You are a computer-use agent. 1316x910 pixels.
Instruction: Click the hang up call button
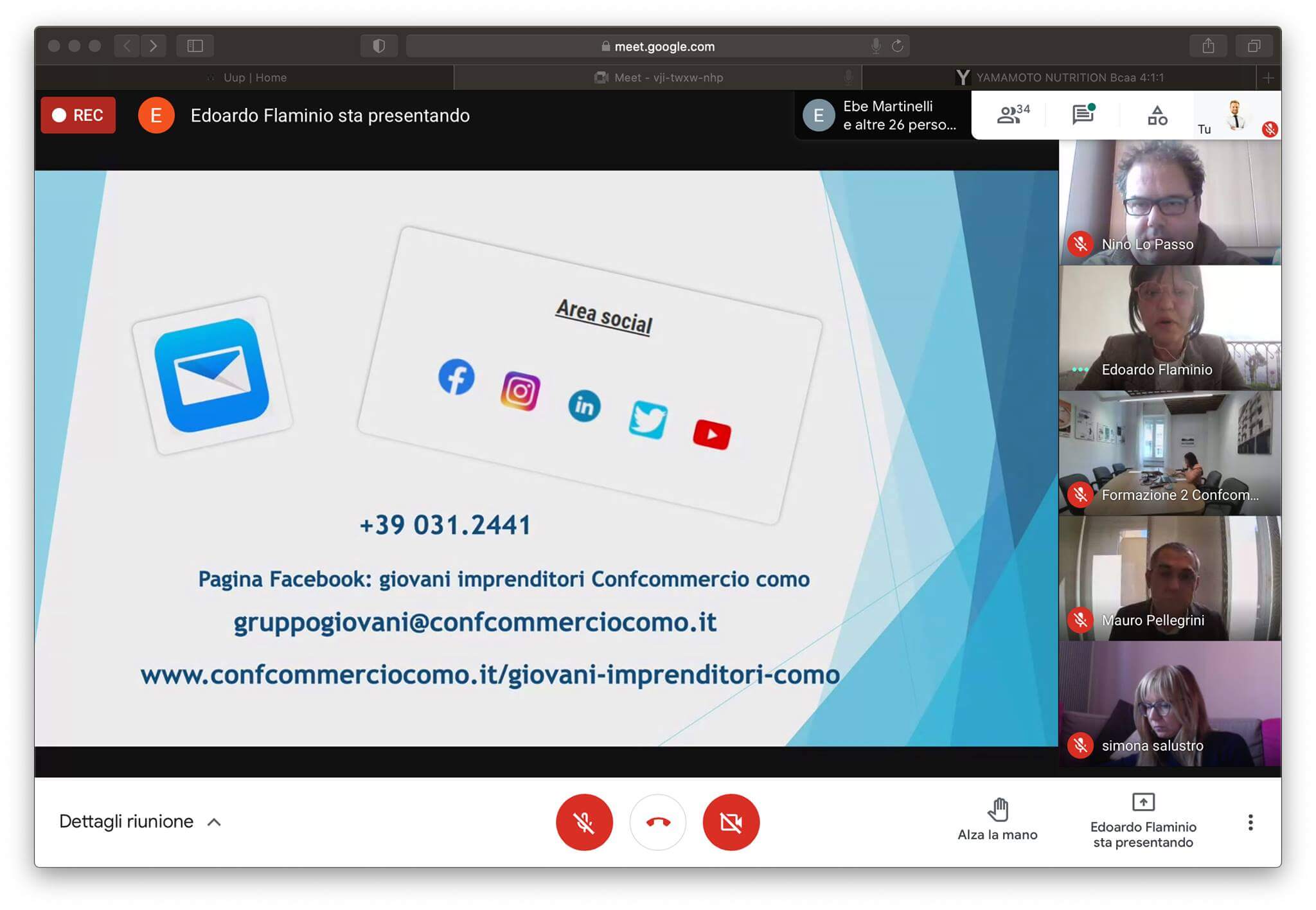tap(657, 822)
